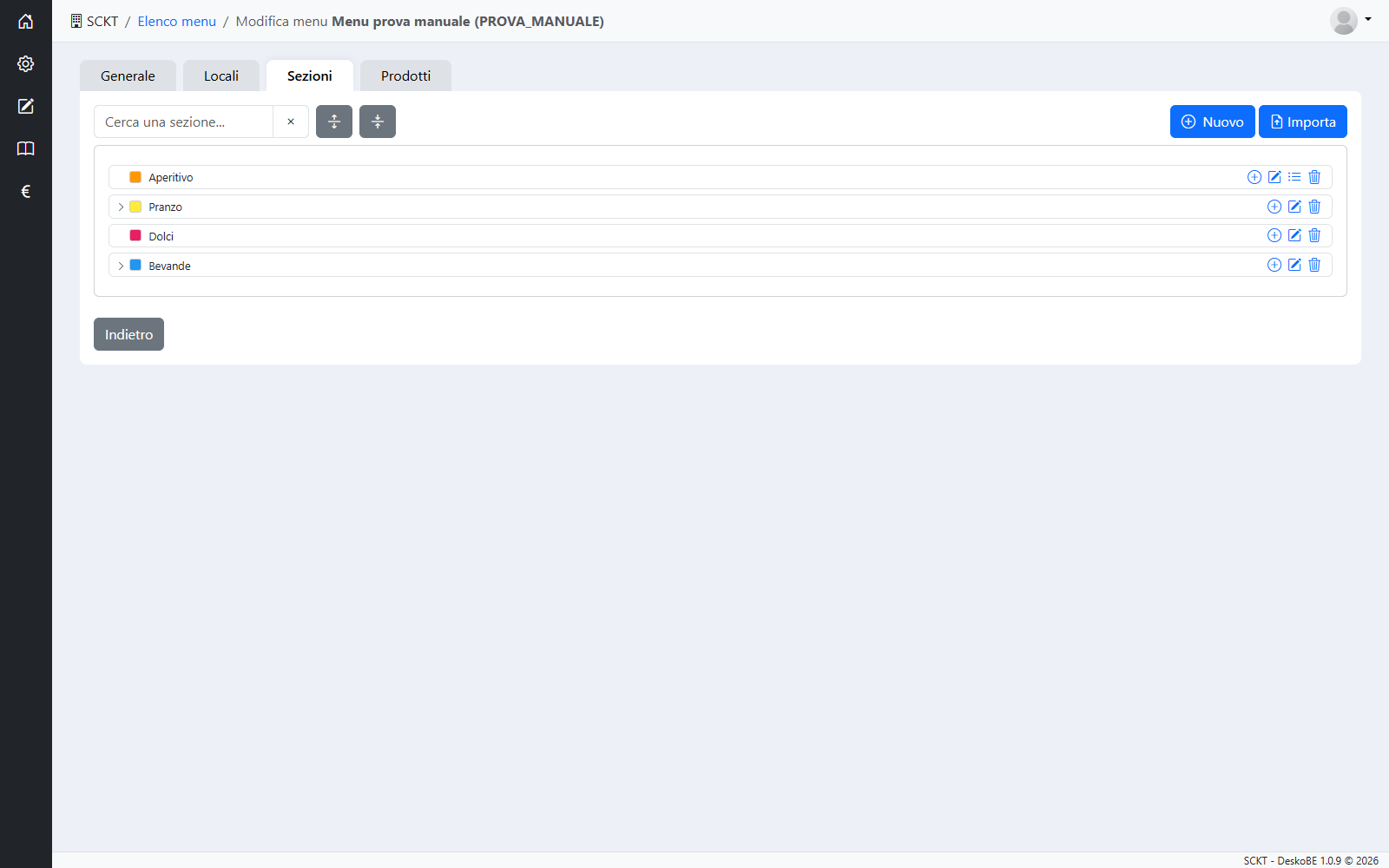Screen dimensions: 1389x868
Task: Open the Elenco menu breadcrumb link
Action: tap(176, 21)
